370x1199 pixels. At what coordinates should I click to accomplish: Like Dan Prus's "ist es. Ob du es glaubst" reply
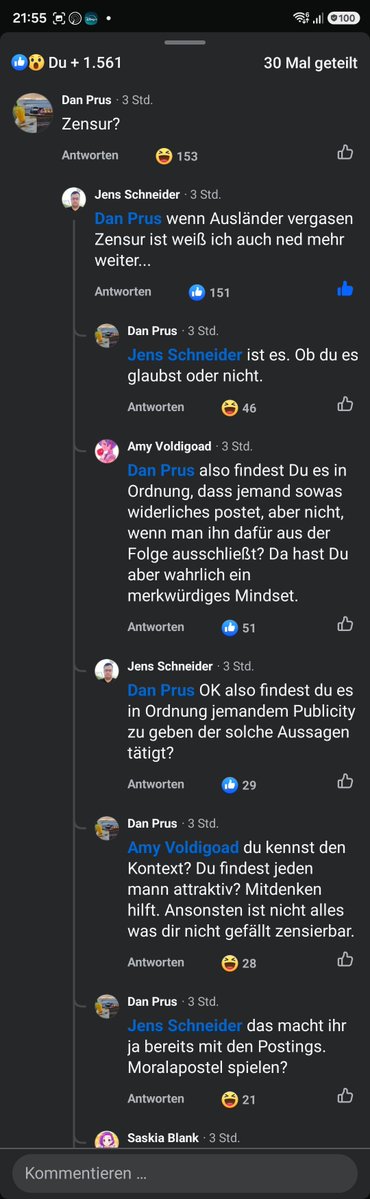pyautogui.click(x=345, y=404)
